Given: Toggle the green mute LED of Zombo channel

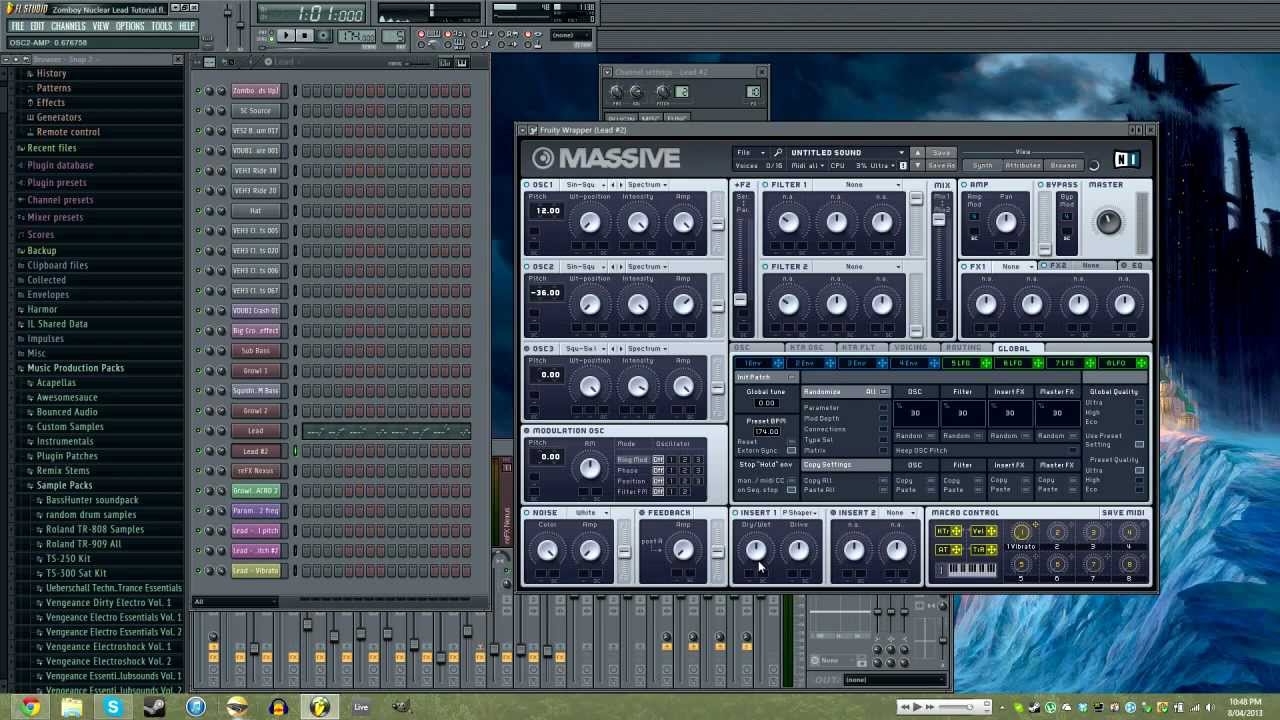Looking at the screenshot, I should [198, 91].
